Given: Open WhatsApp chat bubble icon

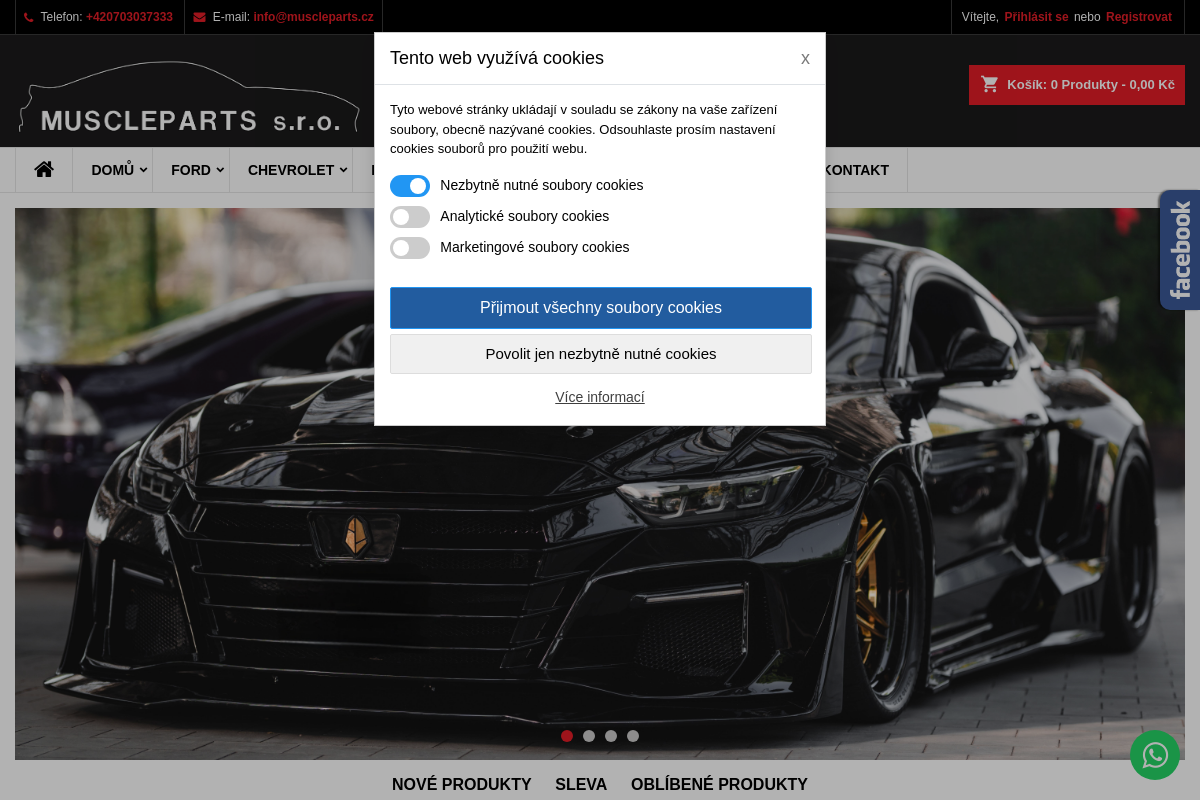Looking at the screenshot, I should click(1155, 755).
